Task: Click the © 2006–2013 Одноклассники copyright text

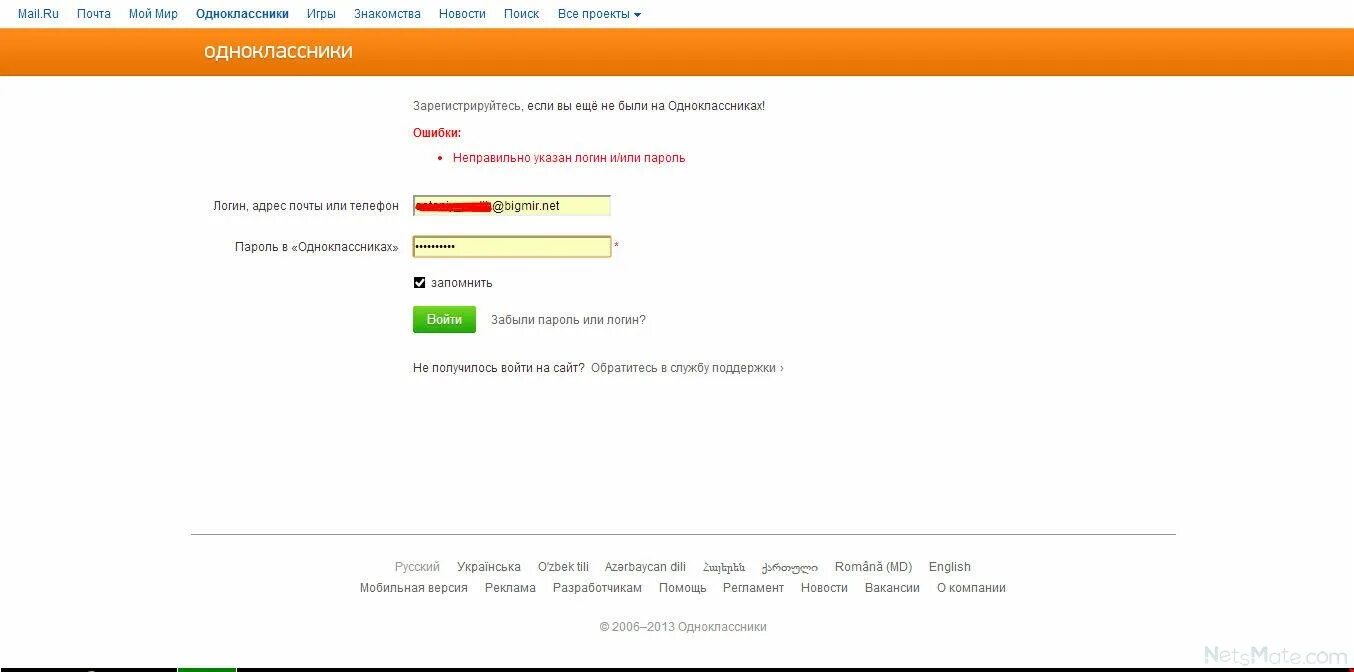Action: click(x=683, y=627)
